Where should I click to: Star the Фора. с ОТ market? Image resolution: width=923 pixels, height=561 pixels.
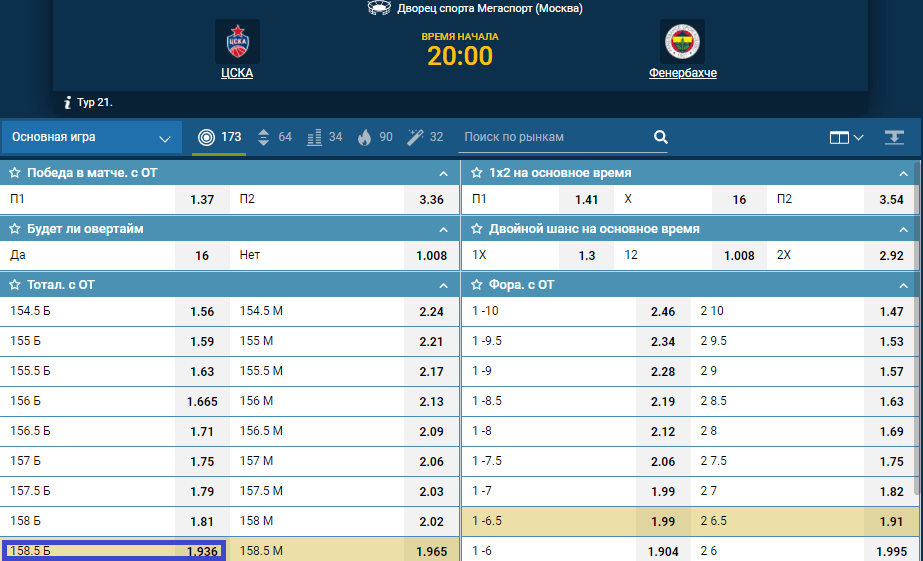click(477, 285)
